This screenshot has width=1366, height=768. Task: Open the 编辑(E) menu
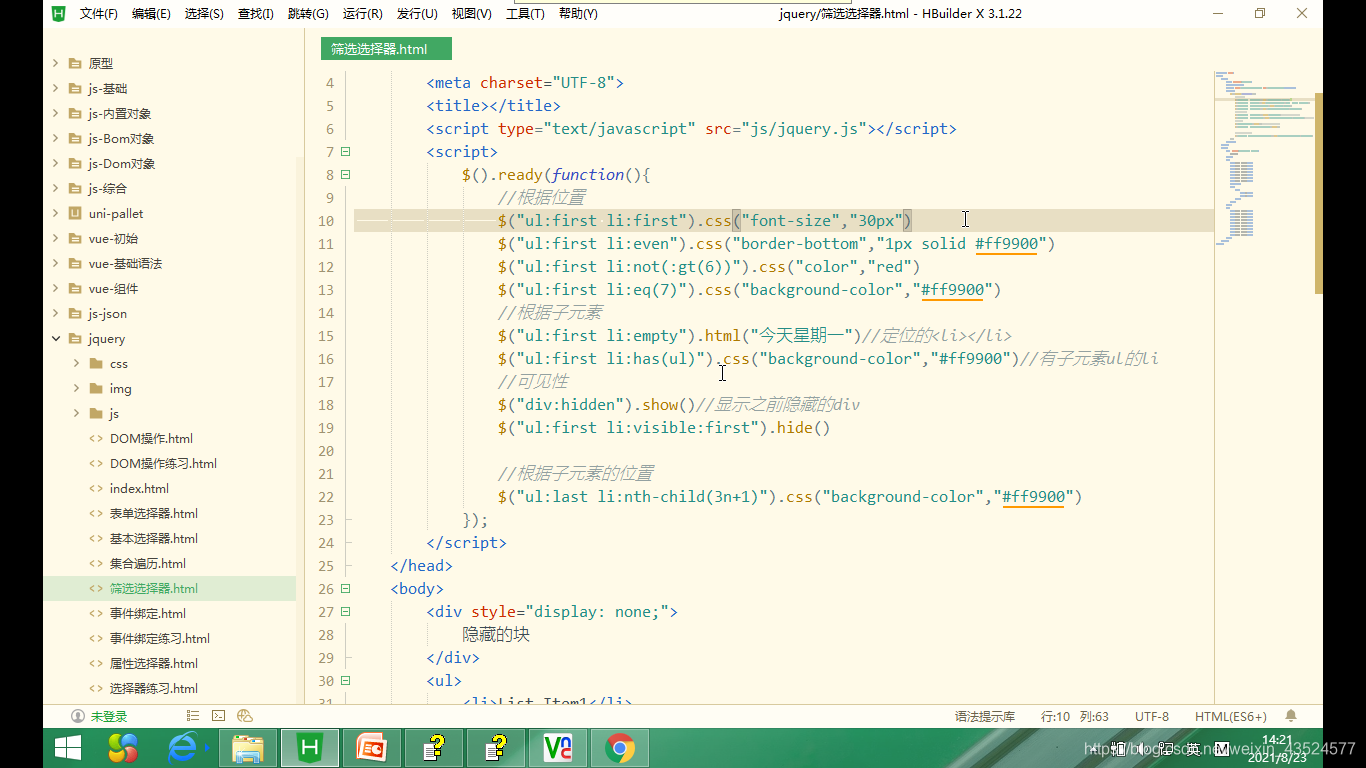(x=151, y=14)
